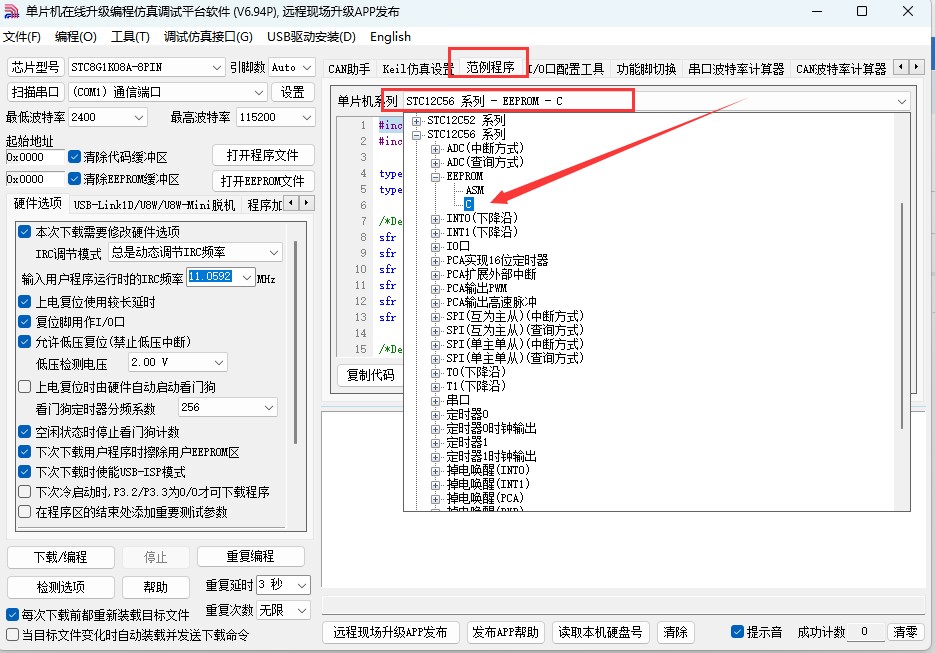Image resolution: width=935 pixels, height=653 pixels.
Task: Switch to 功能脚切换 tab
Action: pos(646,69)
